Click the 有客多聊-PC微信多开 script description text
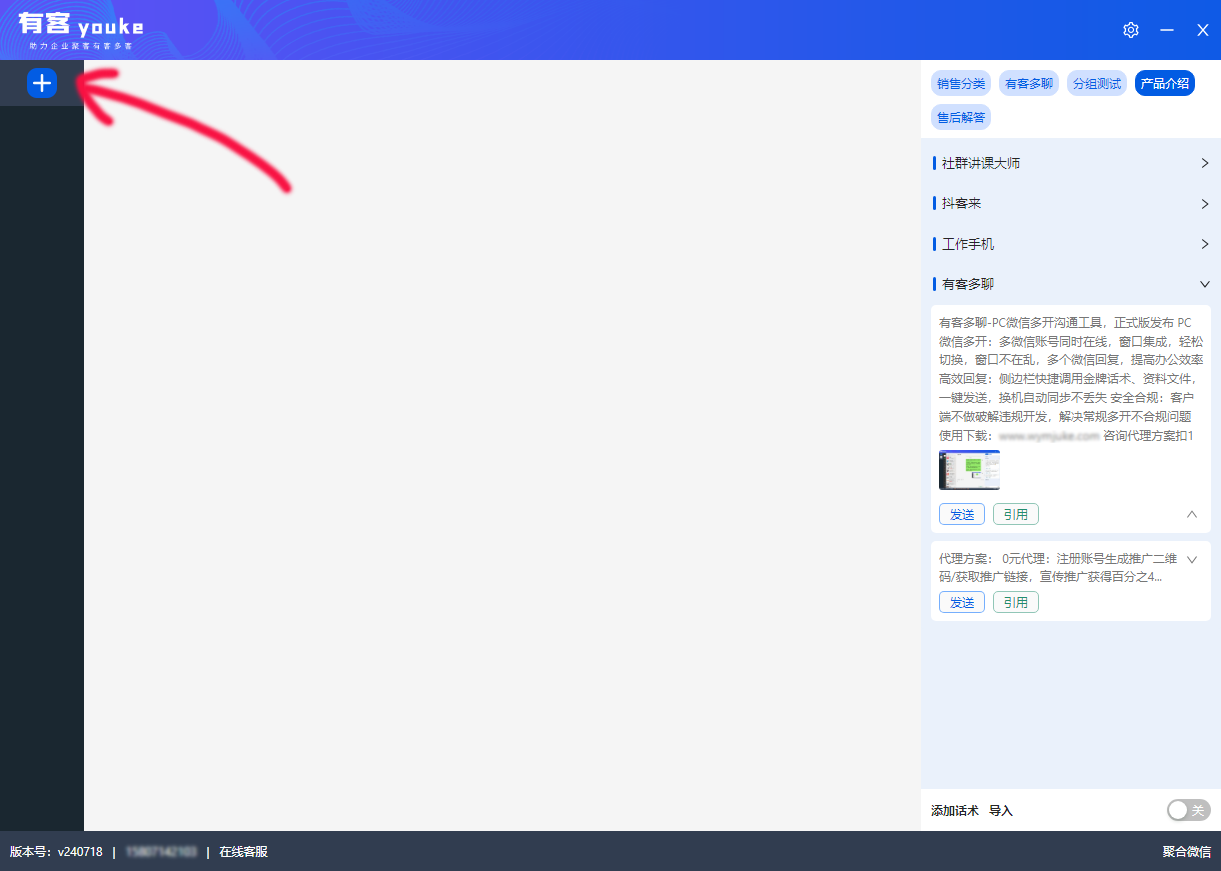Image resolution: width=1221 pixels, height=871 pixels. pyautogui.click(x=1071, y=379)
